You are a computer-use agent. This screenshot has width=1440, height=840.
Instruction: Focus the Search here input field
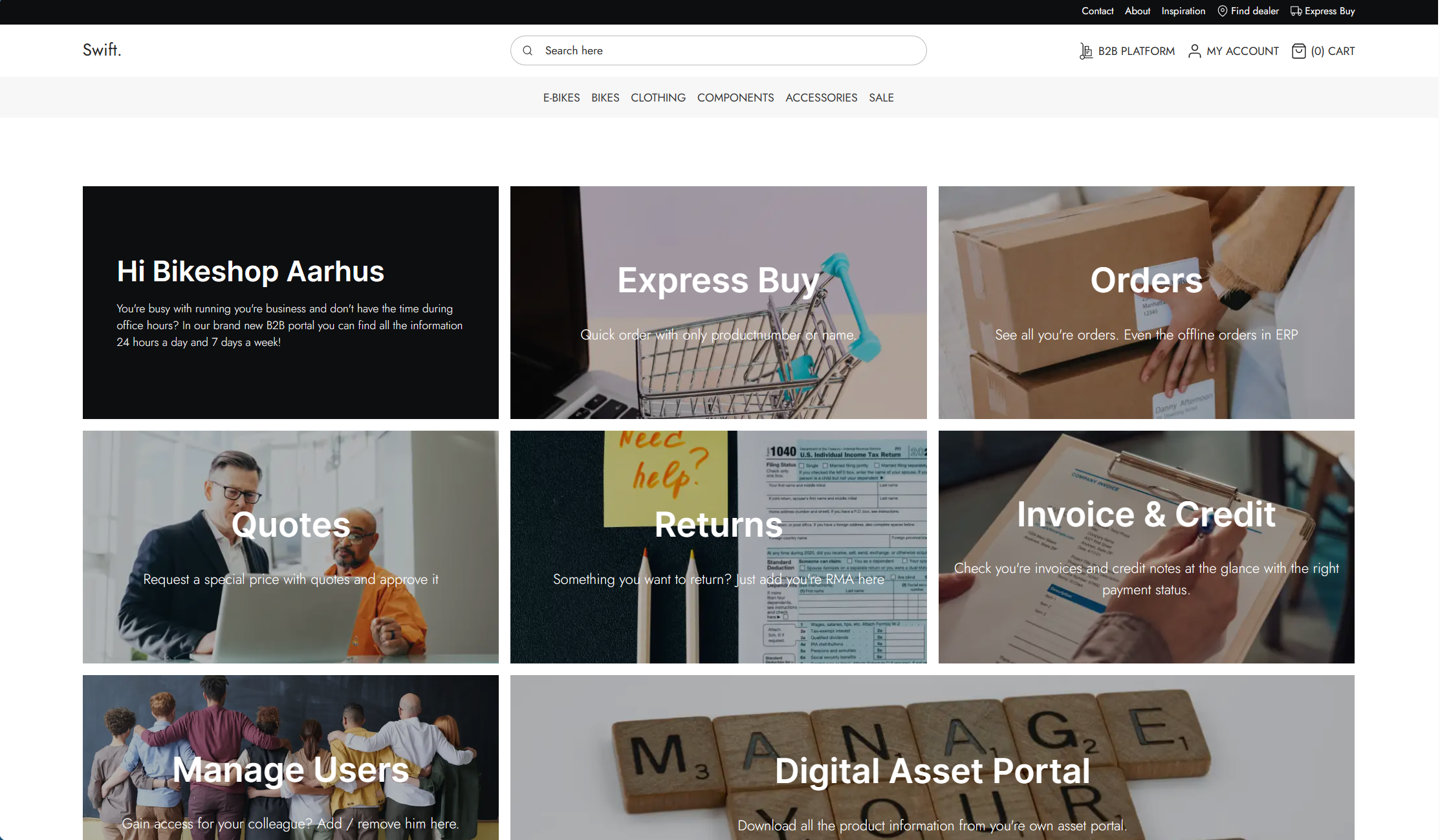[x=718, y=50]
